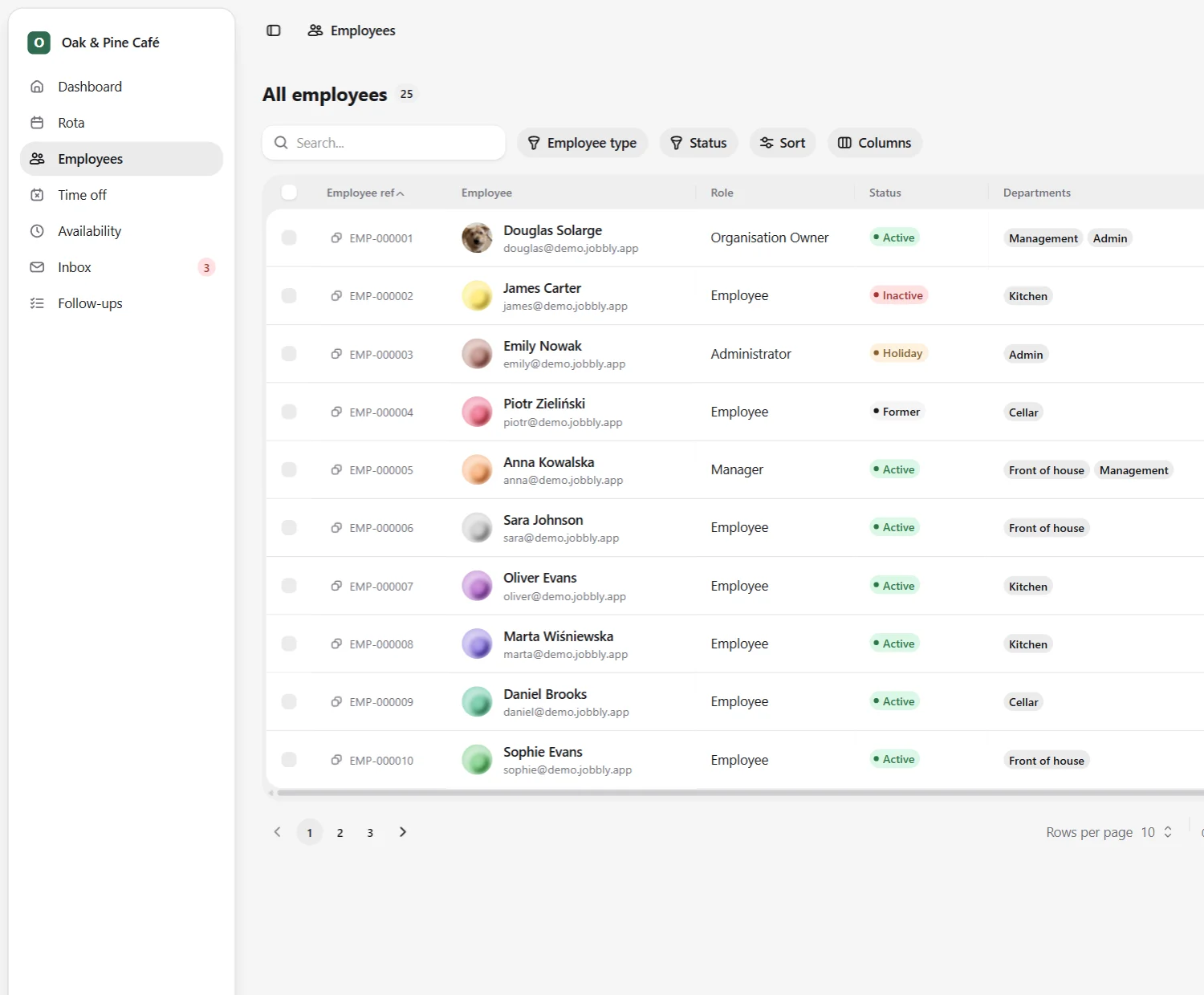This screenshot has height=995, width=1204.
Task: Open Time off in sidebar
Action: 121,195
